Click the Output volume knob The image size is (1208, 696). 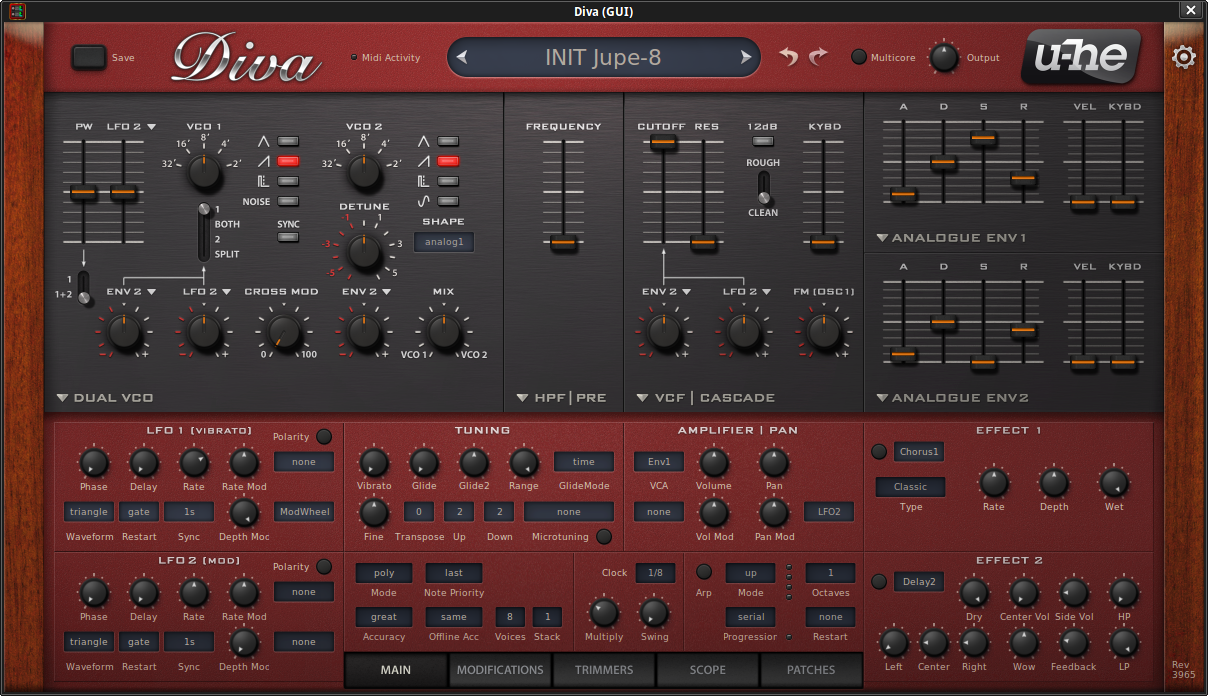pos(945,58)
